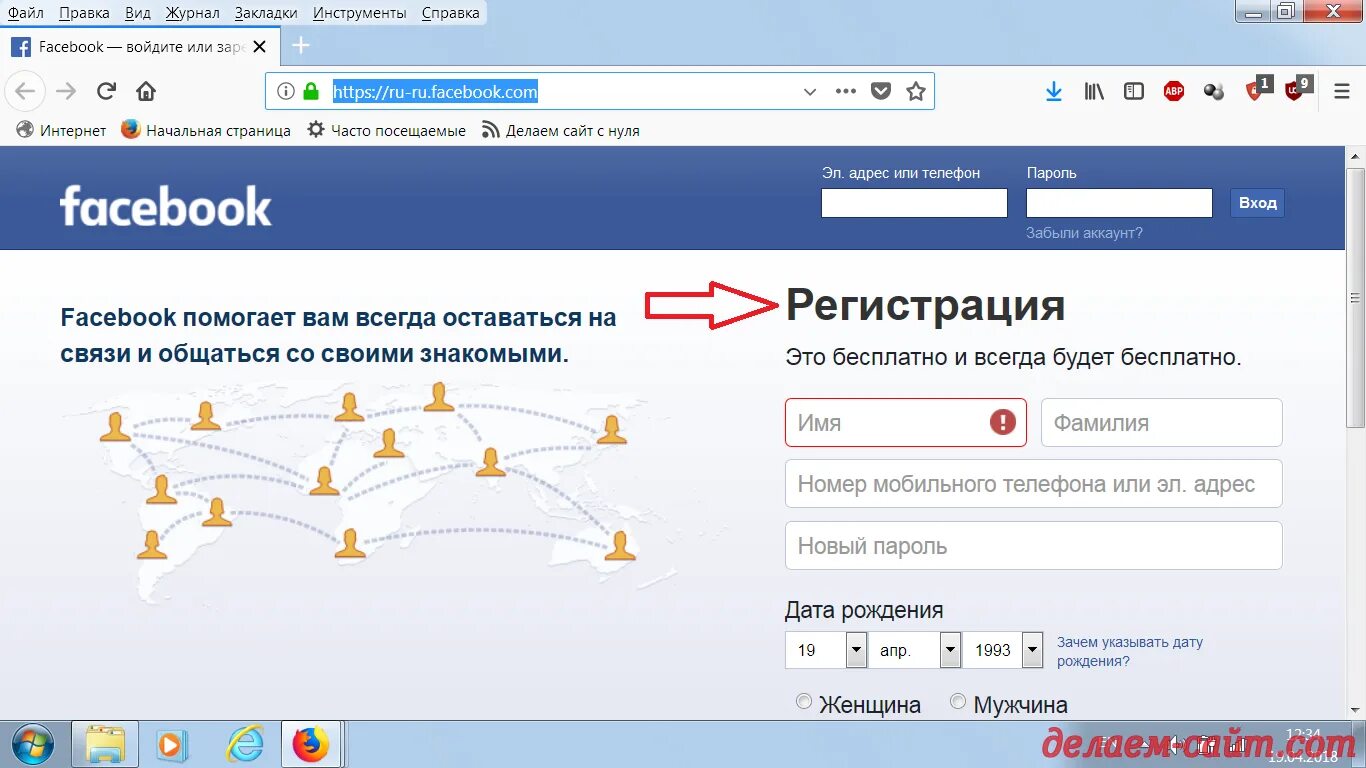The height and width of the screenshot is (768, 1366).
Task: Open the Справка menu
Action: 451,13
